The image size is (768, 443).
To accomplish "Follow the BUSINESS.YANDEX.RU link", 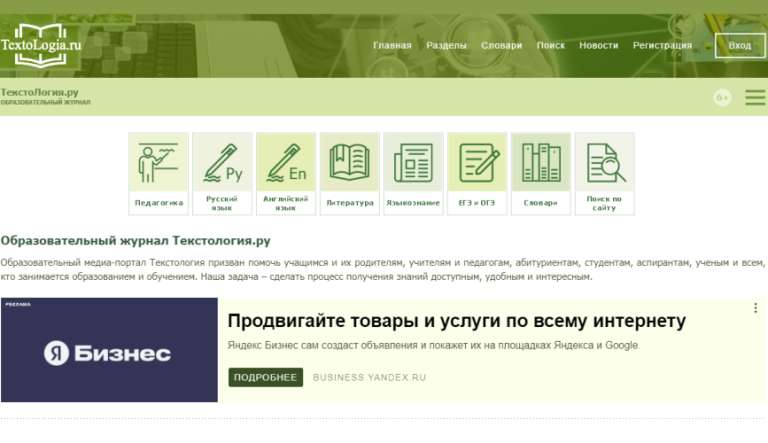I will (x=369, y=377).
